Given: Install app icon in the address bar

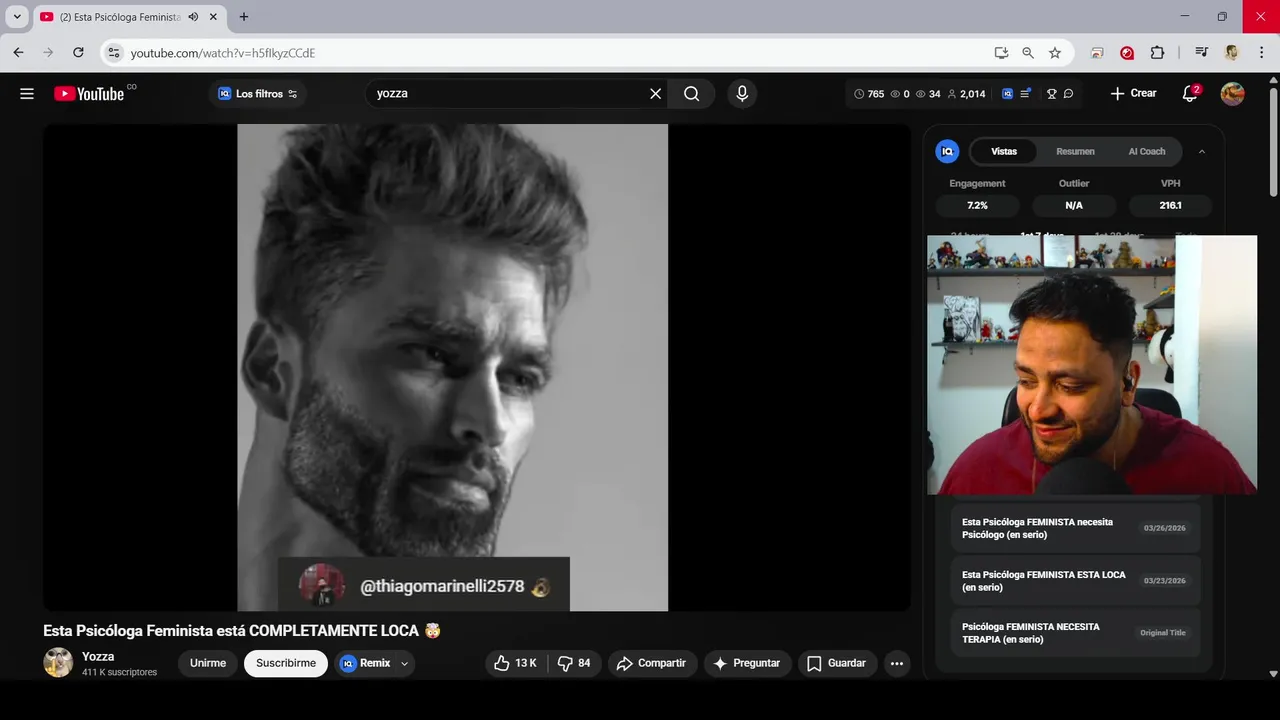Looking at the screenshot, I should point(1001,52).
